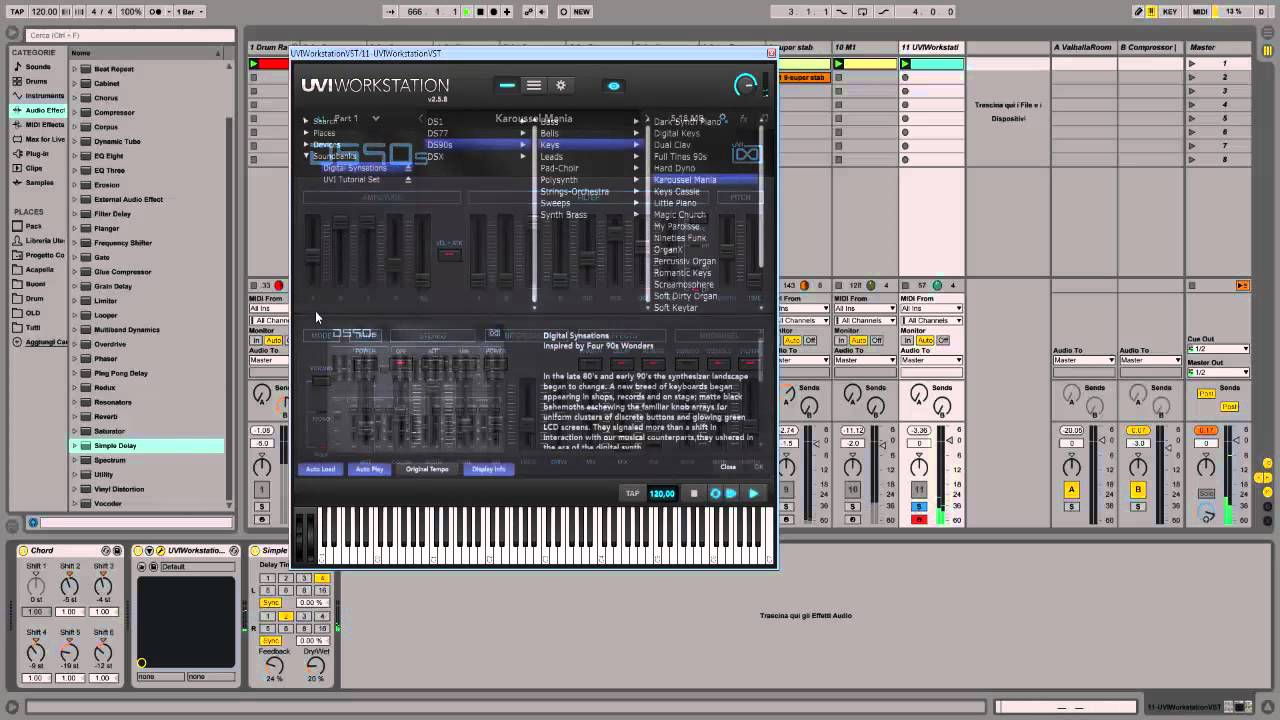This screenshot has width=1280, height=720.
Task: Toggle the Original Tempo button
Action: pyautogui.click(x=427, y=469)
